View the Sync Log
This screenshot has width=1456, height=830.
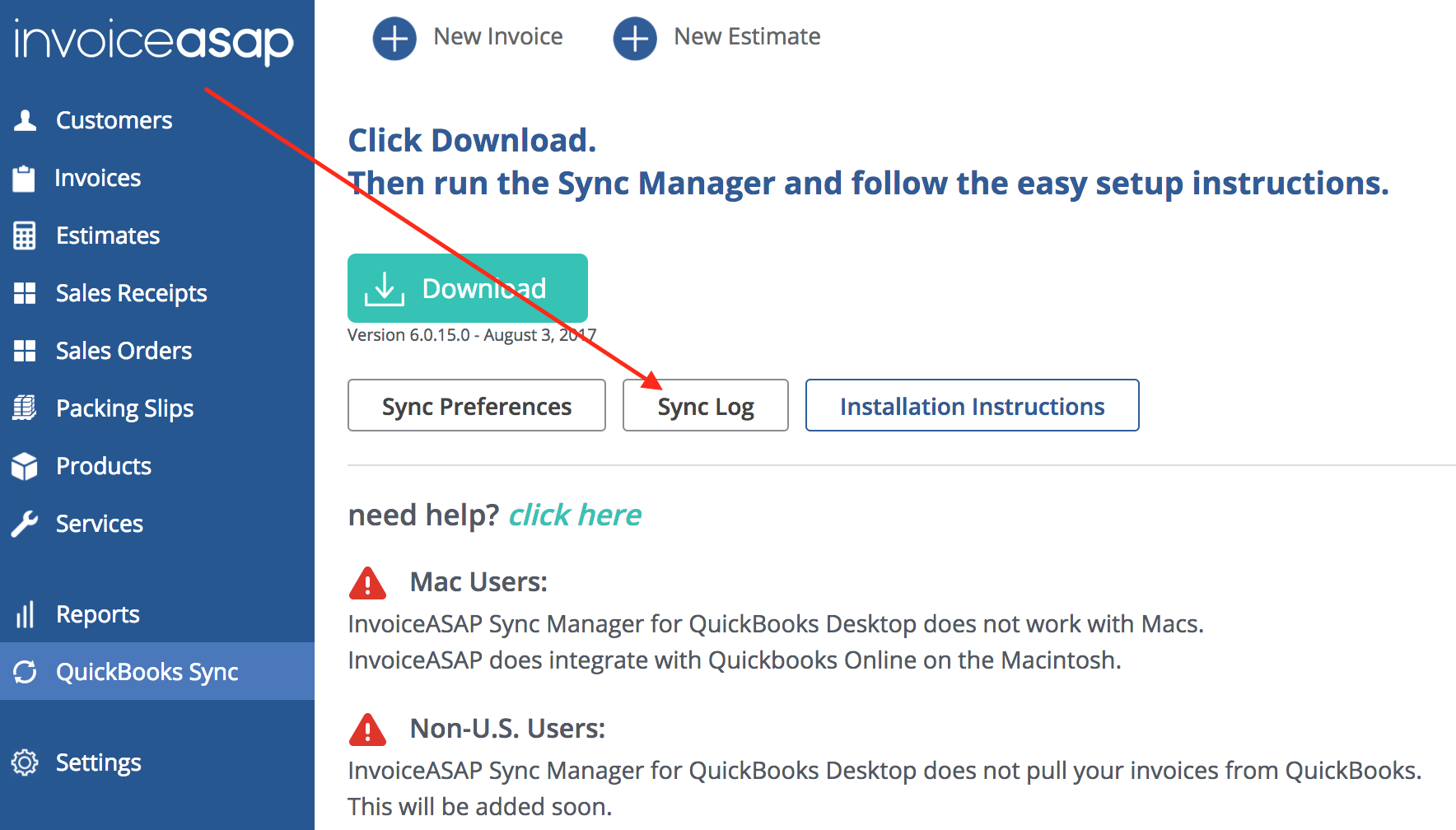click(x=705, y=405)
